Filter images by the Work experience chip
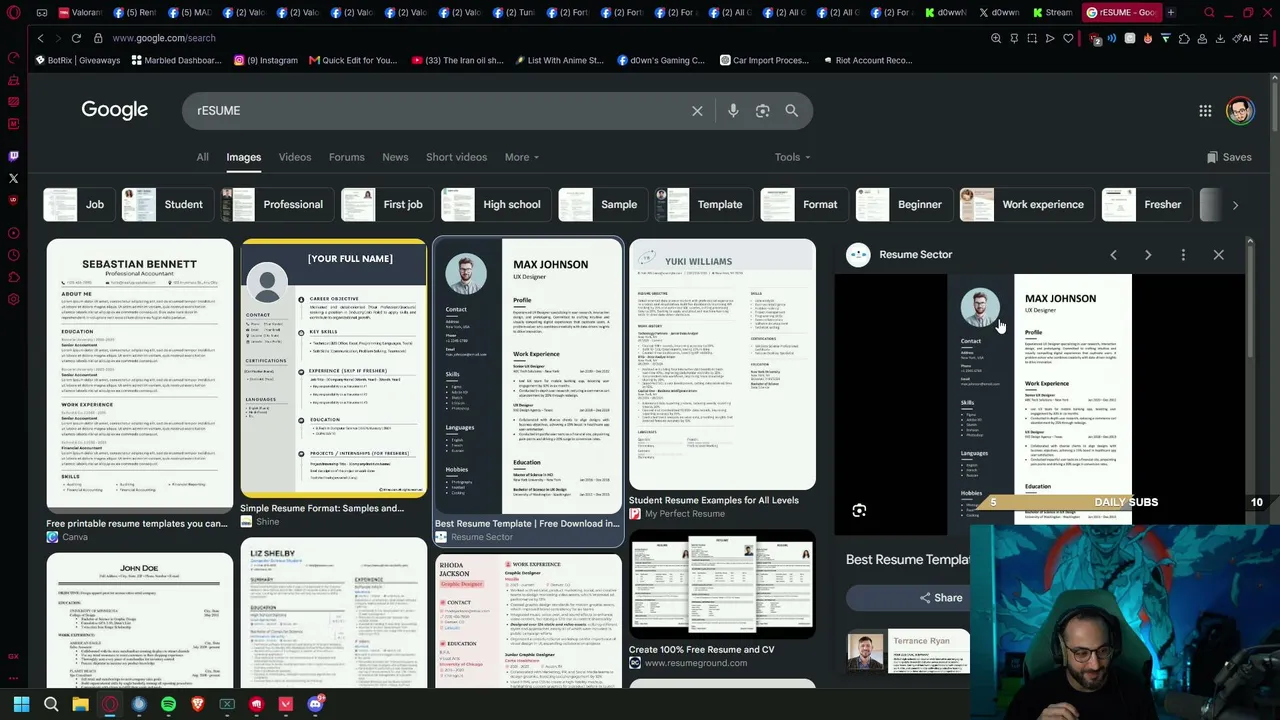Viewport: 1280px width, 720px height. coord(1025,205)
